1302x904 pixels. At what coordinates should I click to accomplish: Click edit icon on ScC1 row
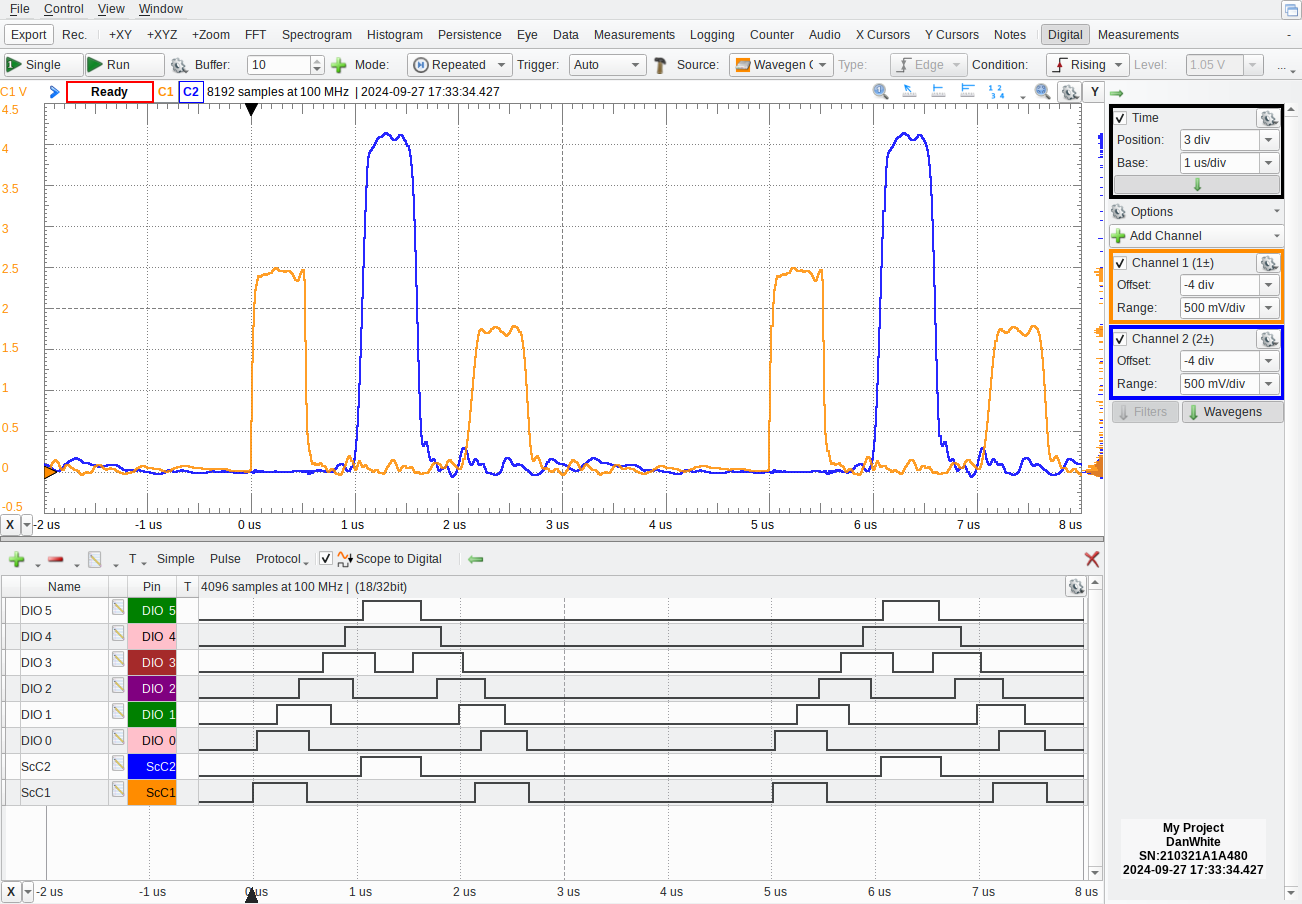pyautogui.click(x=118, y=790)
